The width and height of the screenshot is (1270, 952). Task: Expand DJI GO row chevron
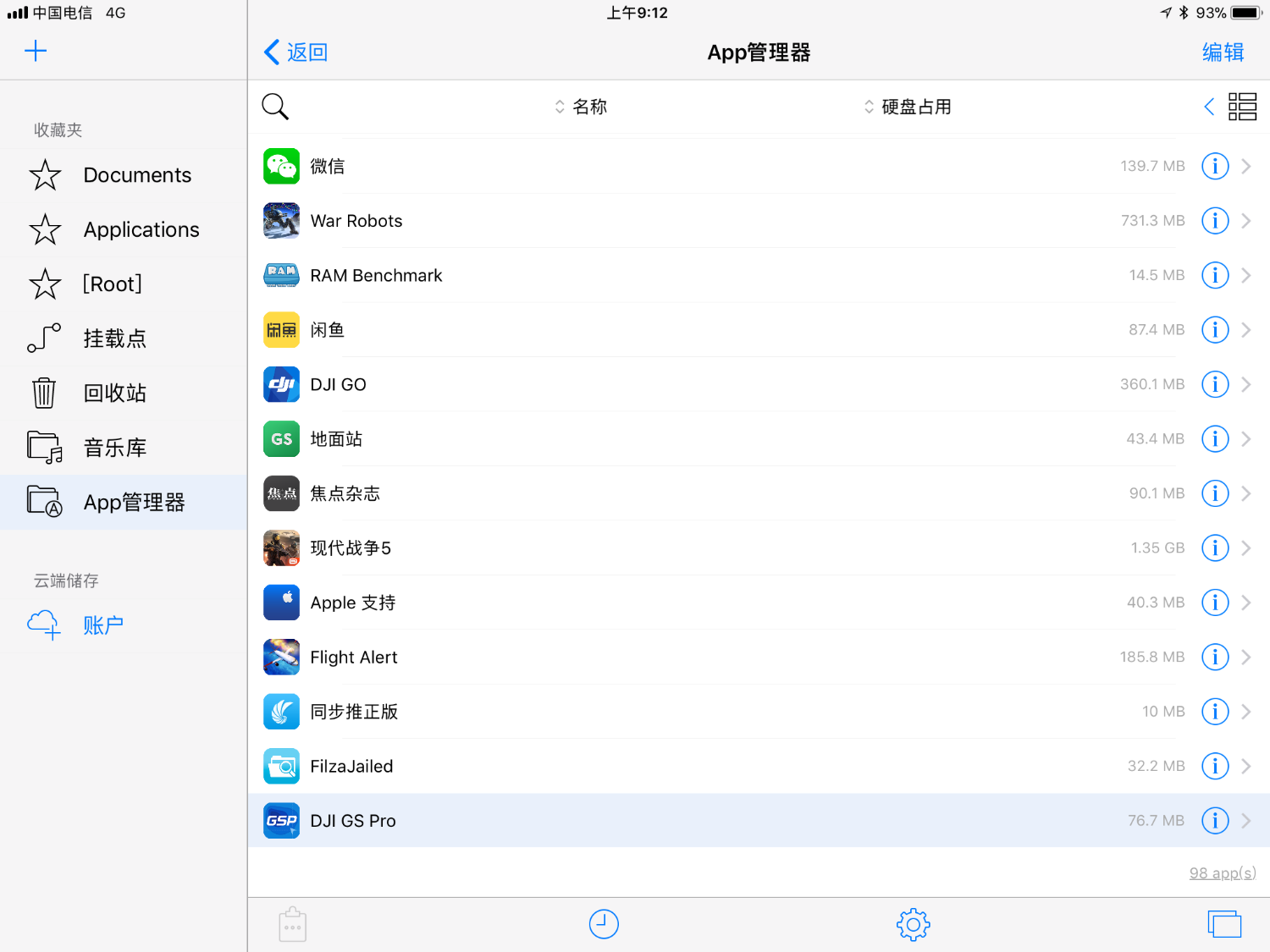(1246, 384)
